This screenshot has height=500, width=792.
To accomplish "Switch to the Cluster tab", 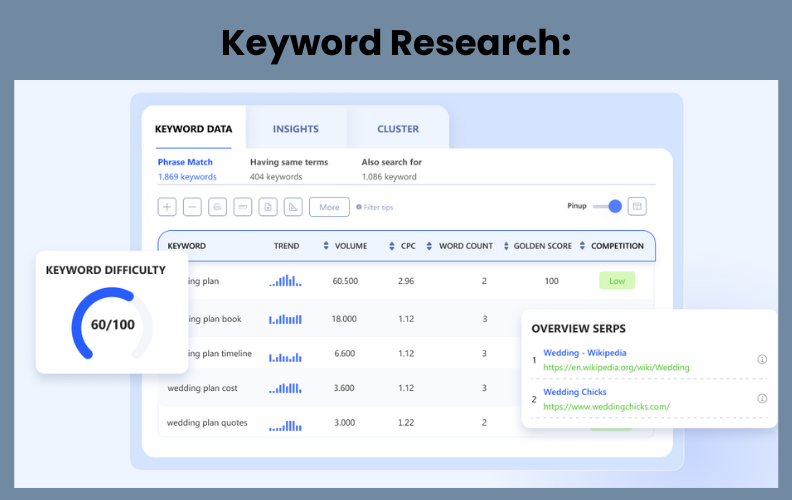I will pyautogui.click(x=398, y=129).
